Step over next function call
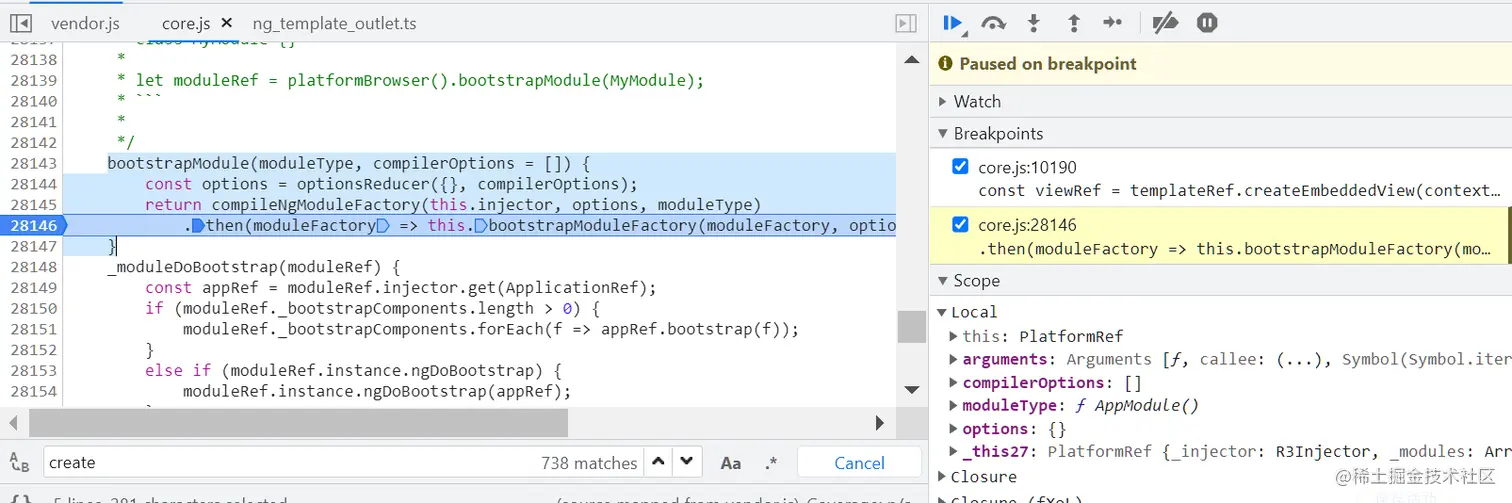1512x503 pixels. coord(993,22)
